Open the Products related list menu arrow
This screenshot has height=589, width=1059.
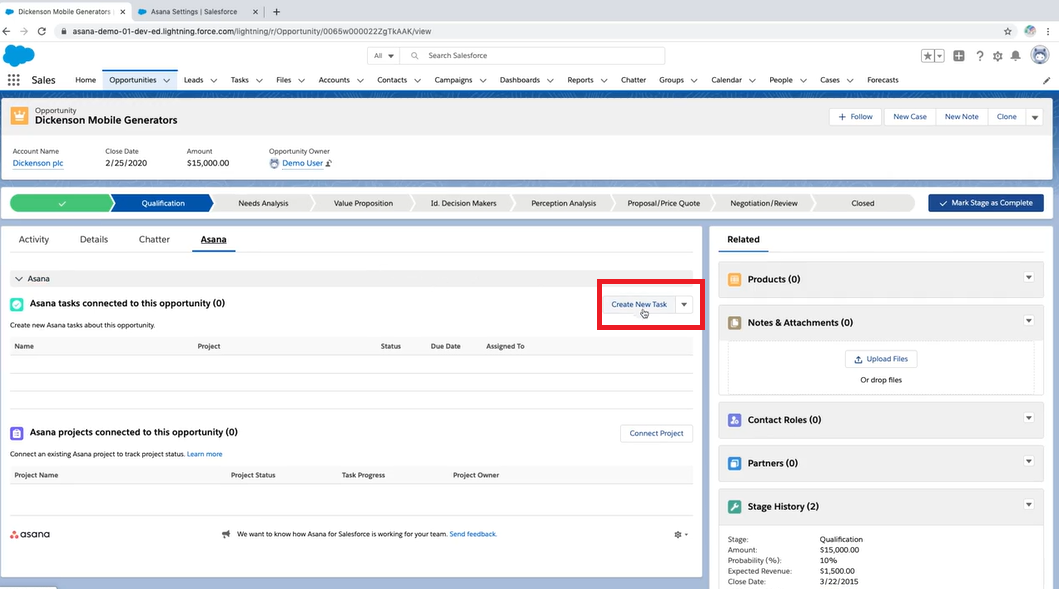pos(1029,277)
